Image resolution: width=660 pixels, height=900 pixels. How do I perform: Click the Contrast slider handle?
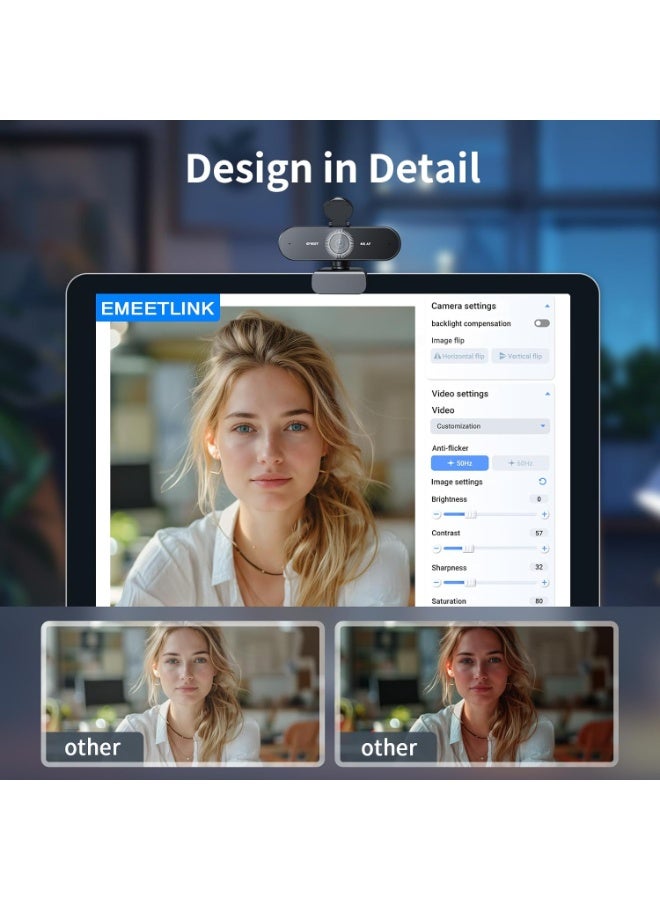467,549
